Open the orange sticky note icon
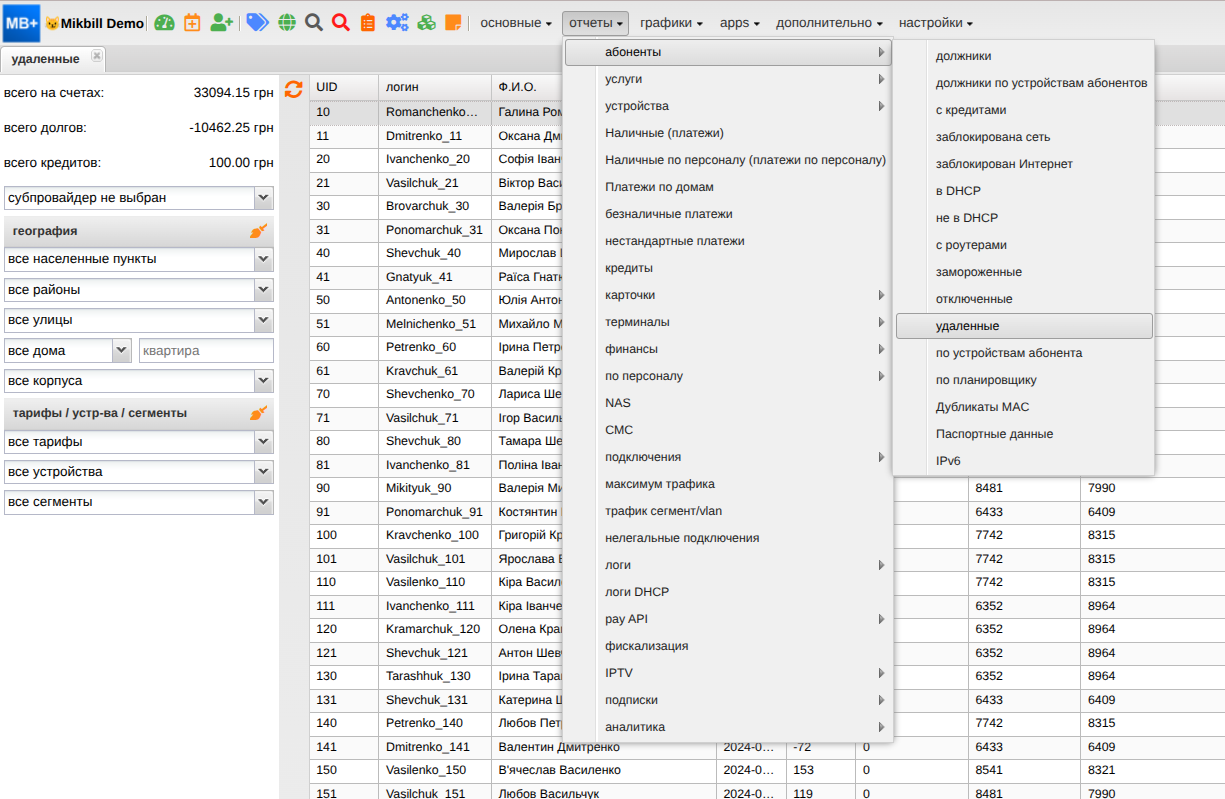Viewport: 1225px width, 799px height. (x=453, y=22)
